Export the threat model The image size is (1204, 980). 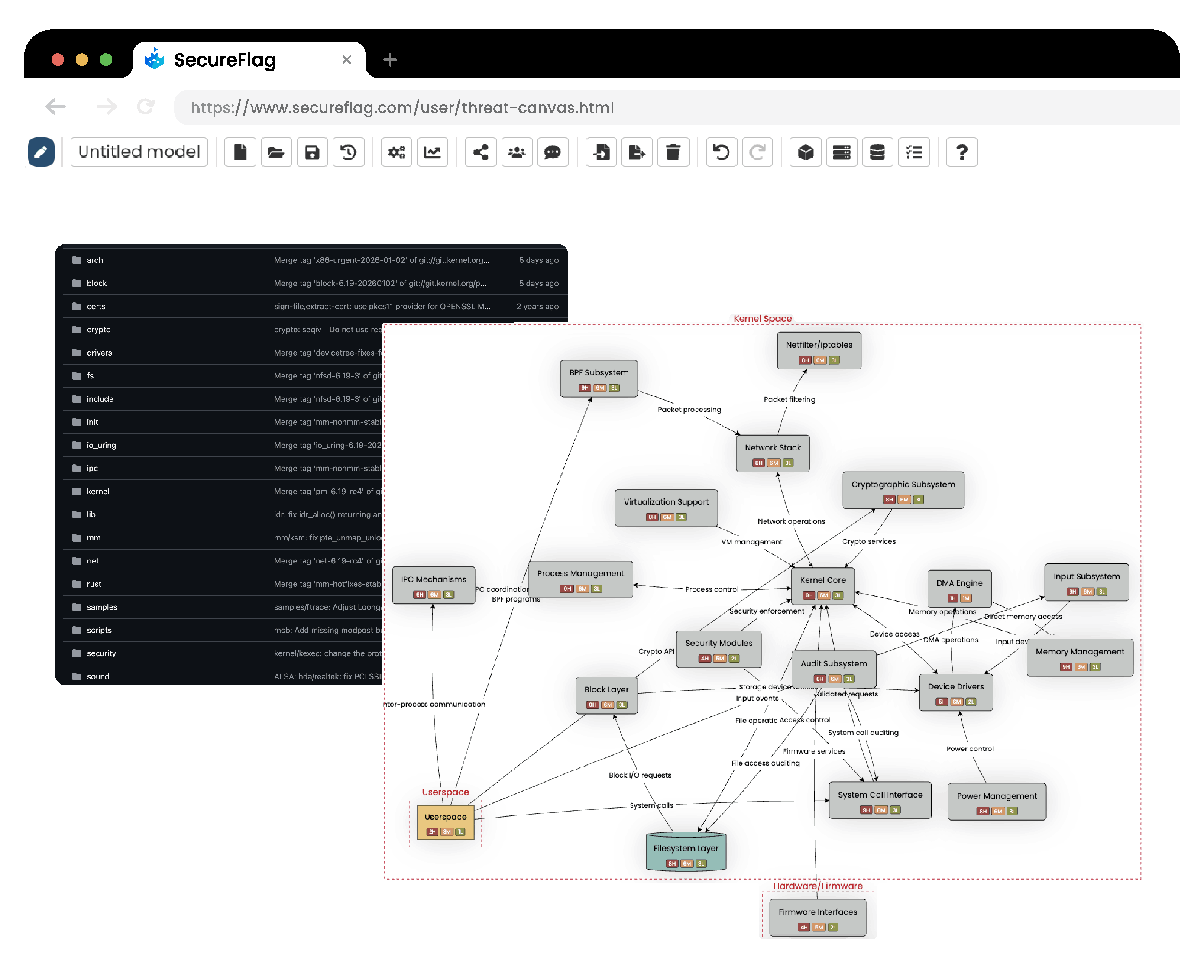tap(637, 152)
